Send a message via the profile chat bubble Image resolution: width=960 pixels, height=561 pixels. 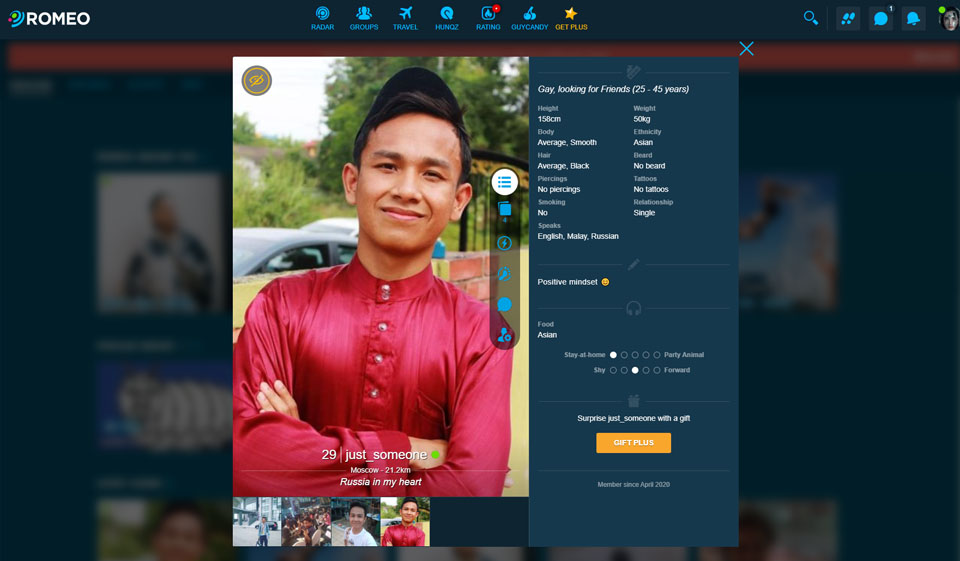(504, 304)
